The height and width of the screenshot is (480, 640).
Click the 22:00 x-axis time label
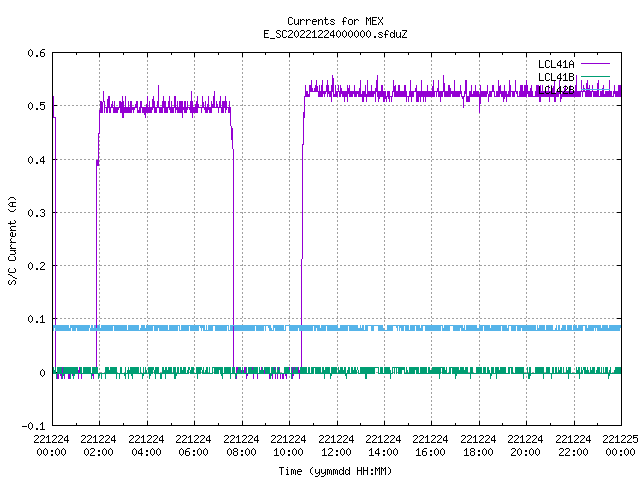click(x=573, y=452)
